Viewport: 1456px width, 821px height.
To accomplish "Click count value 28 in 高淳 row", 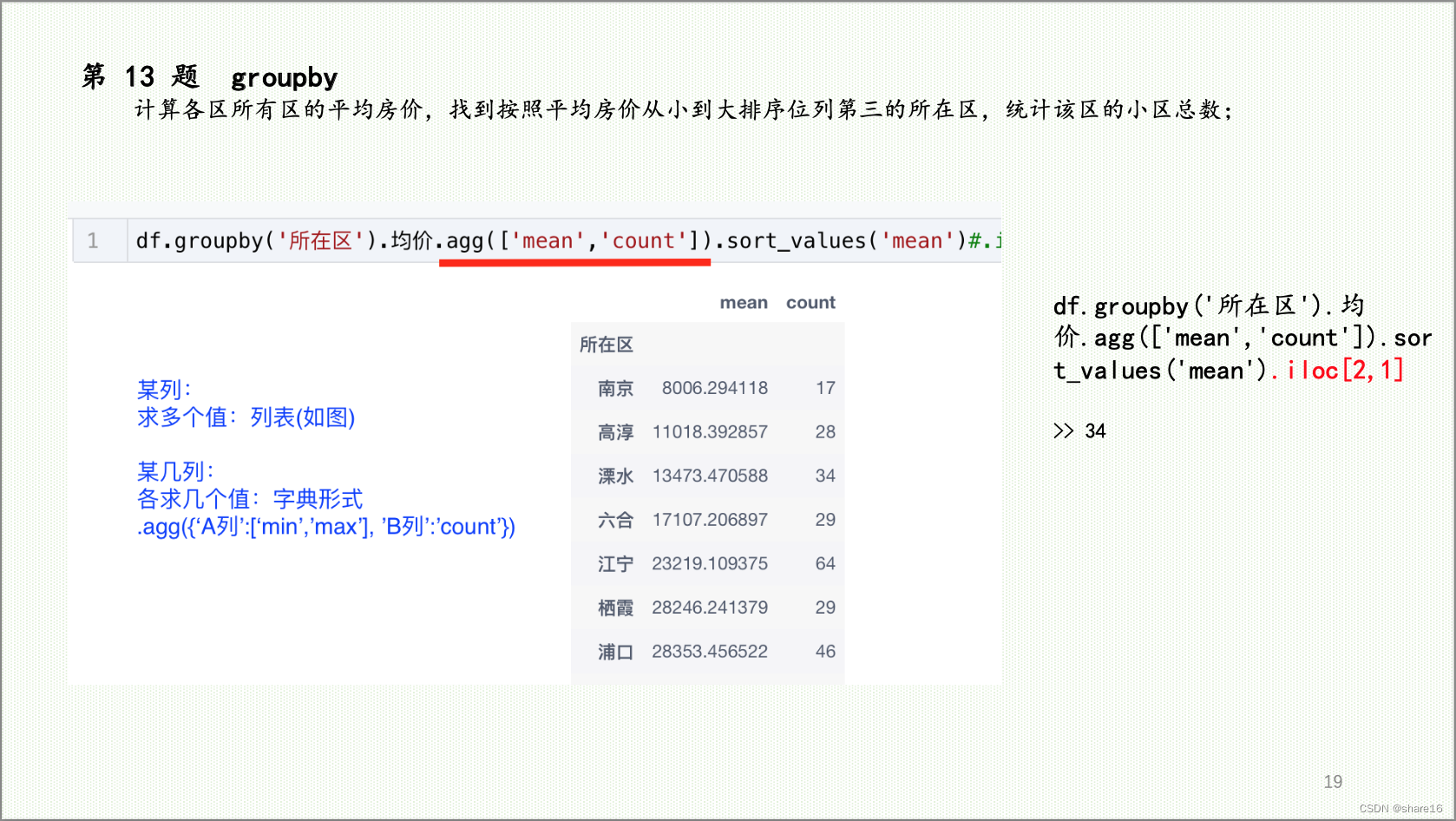I will click(x=825, y=432).
